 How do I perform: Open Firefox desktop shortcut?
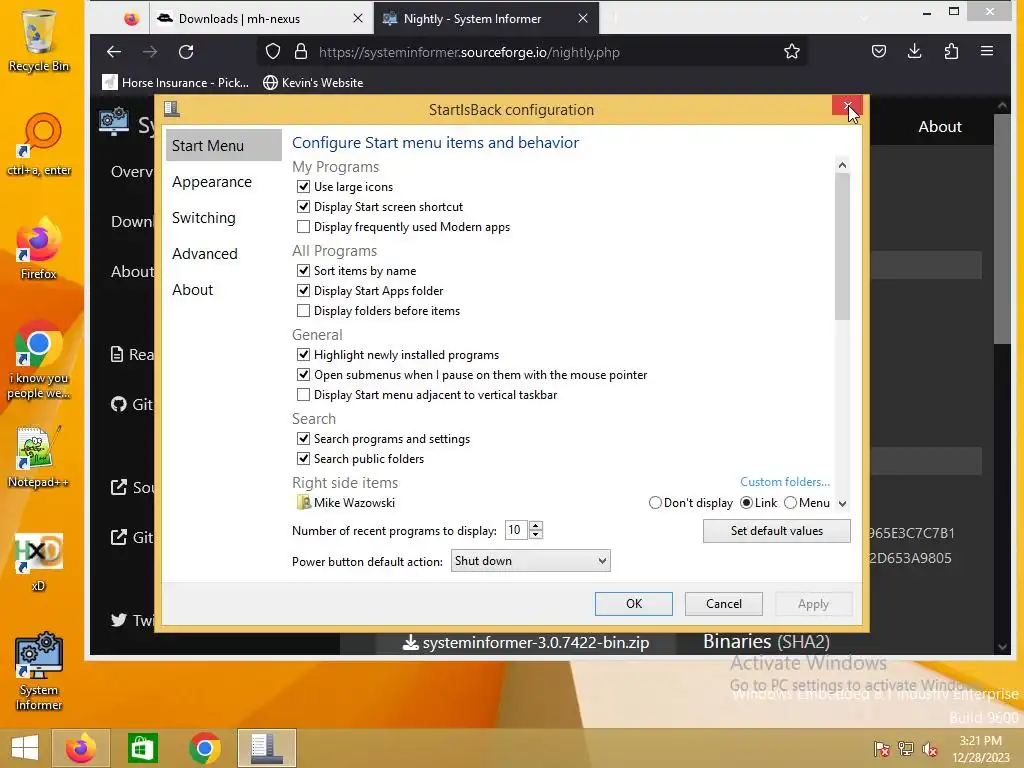(x=39, y=248)
